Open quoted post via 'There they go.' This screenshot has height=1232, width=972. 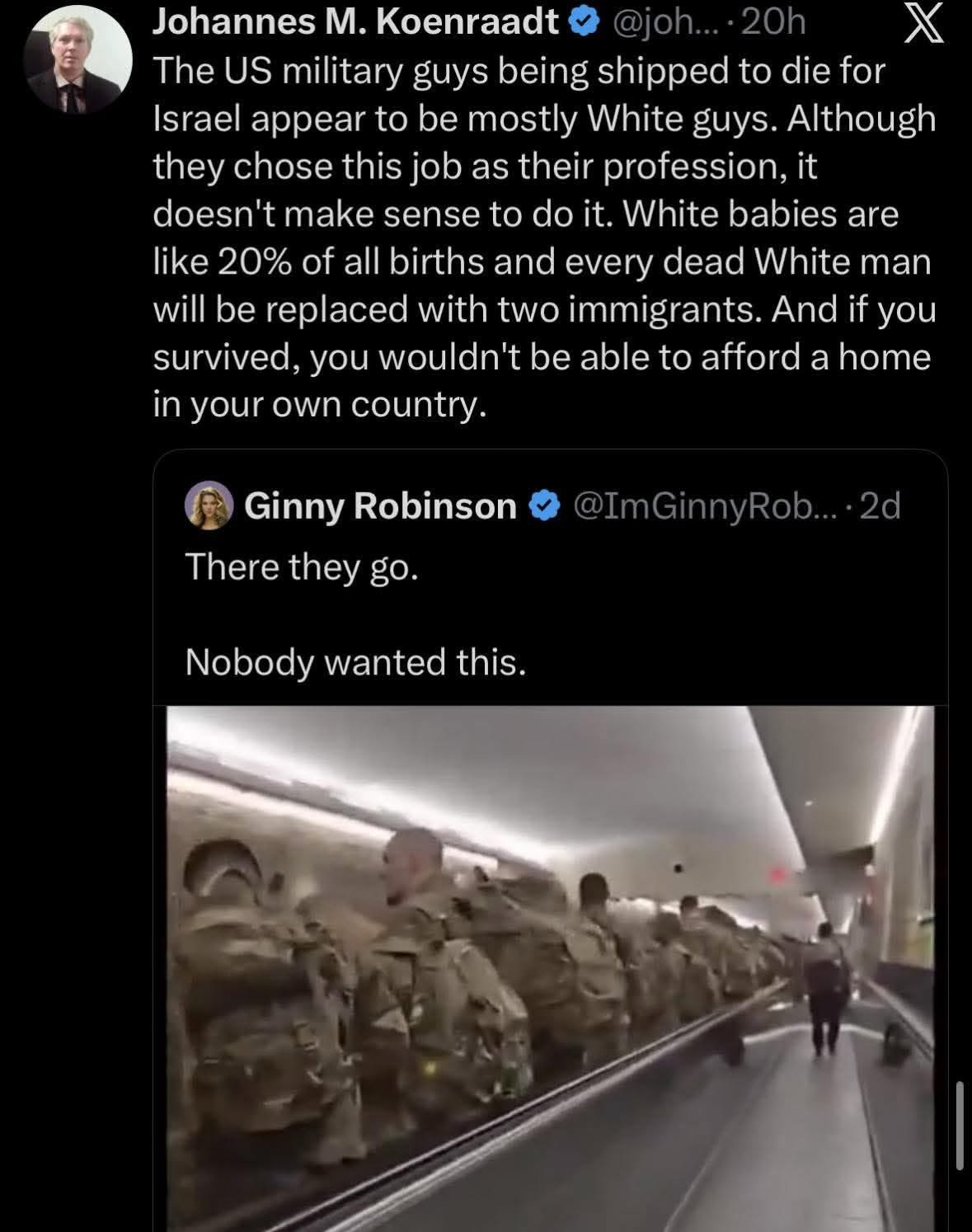pyautogui.click(x=302, y=568)
